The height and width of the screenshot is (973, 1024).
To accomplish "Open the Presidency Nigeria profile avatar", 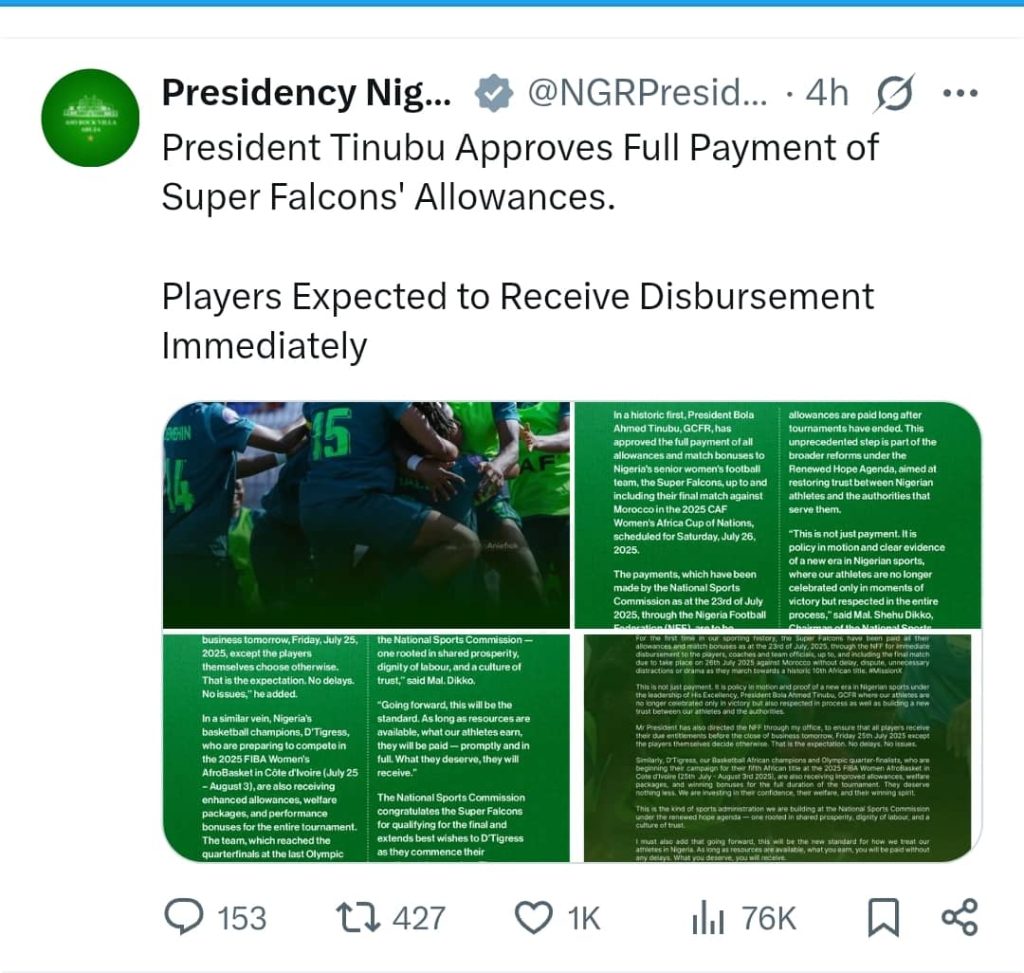I will (x=90, y=118).
